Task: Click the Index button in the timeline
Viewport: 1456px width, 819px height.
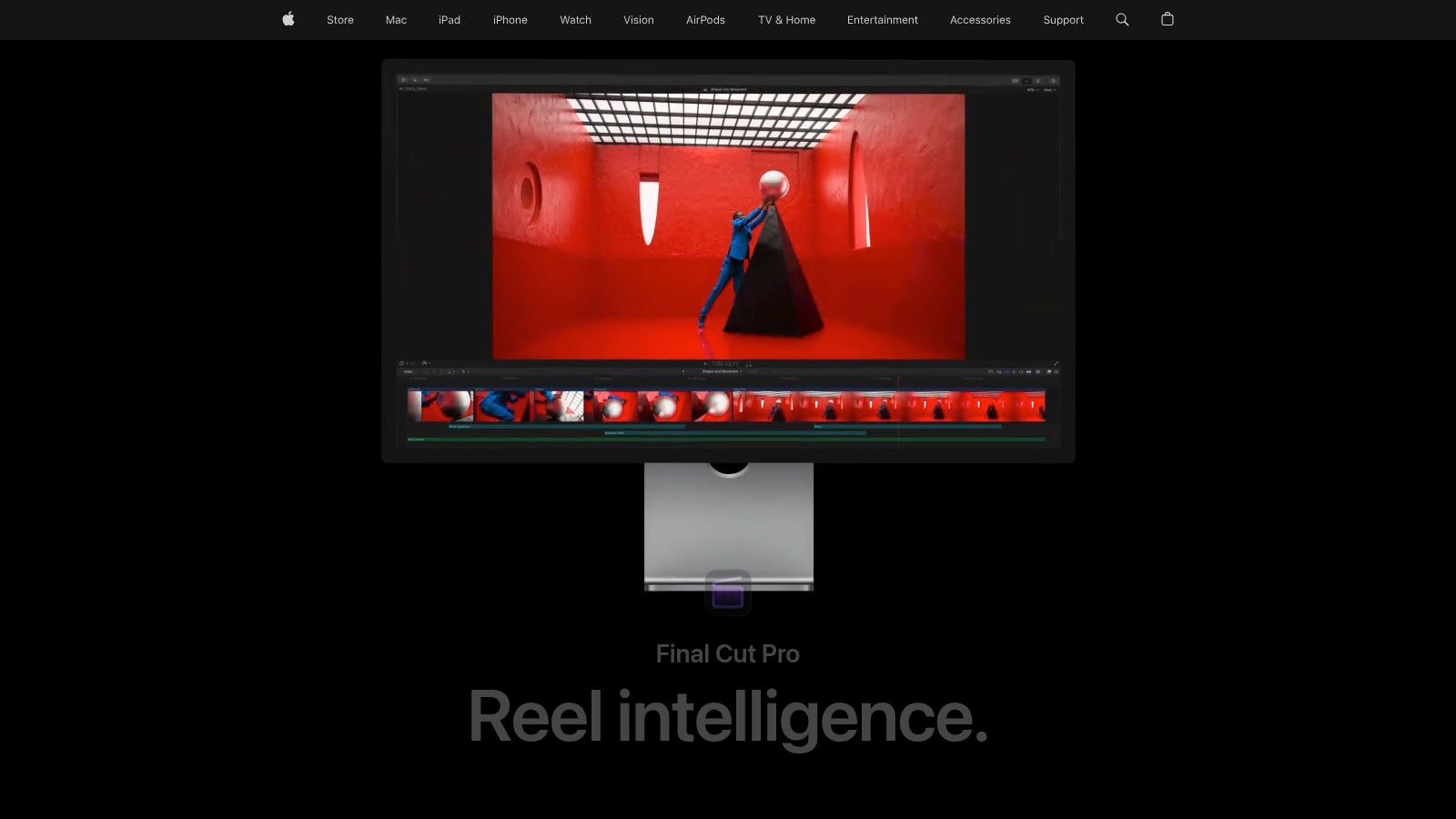Action: [x=408, y=371]
